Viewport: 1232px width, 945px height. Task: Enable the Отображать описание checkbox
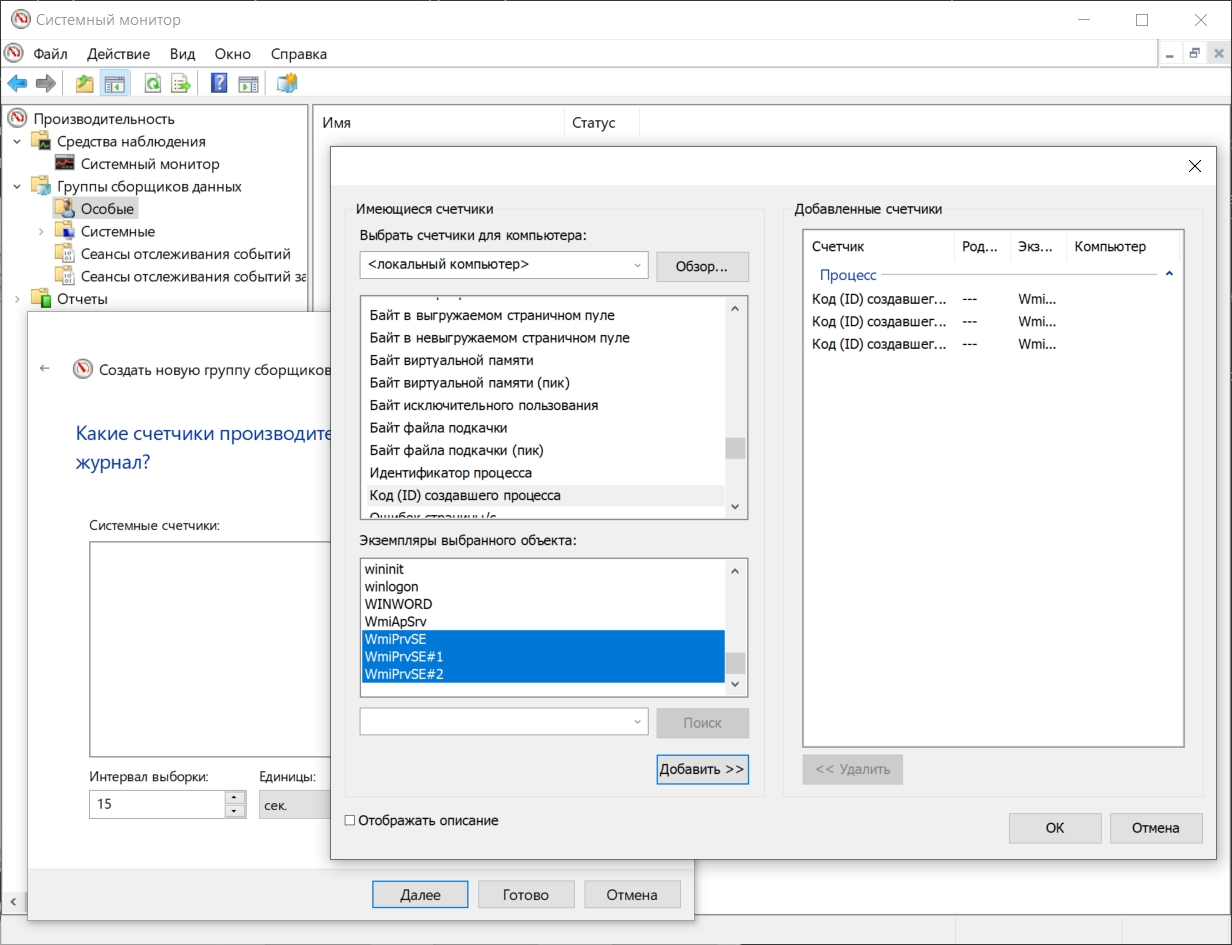point(350,820)
